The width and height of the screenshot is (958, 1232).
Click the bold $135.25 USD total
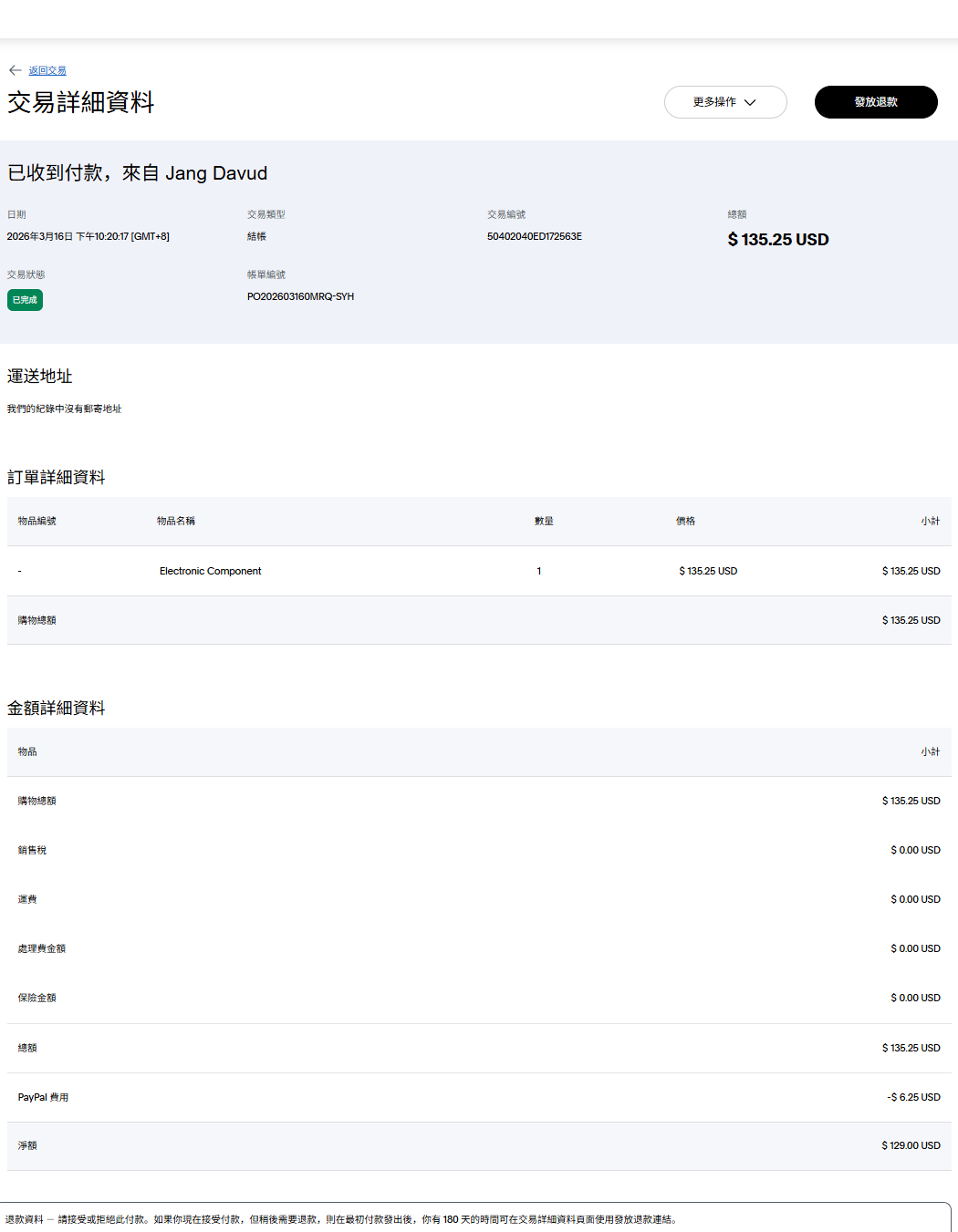777,240
